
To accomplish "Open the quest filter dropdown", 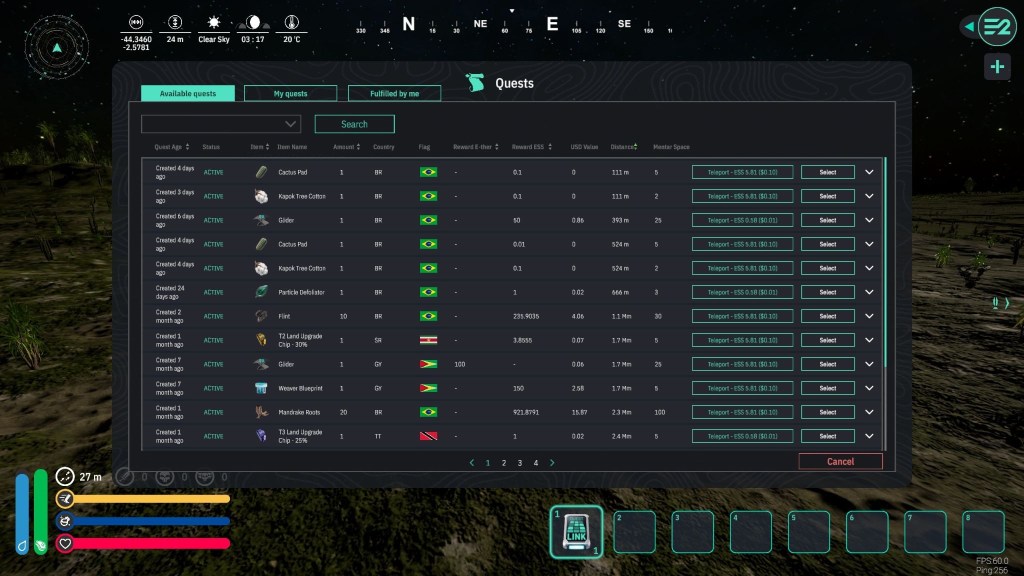I will (221, 124).
